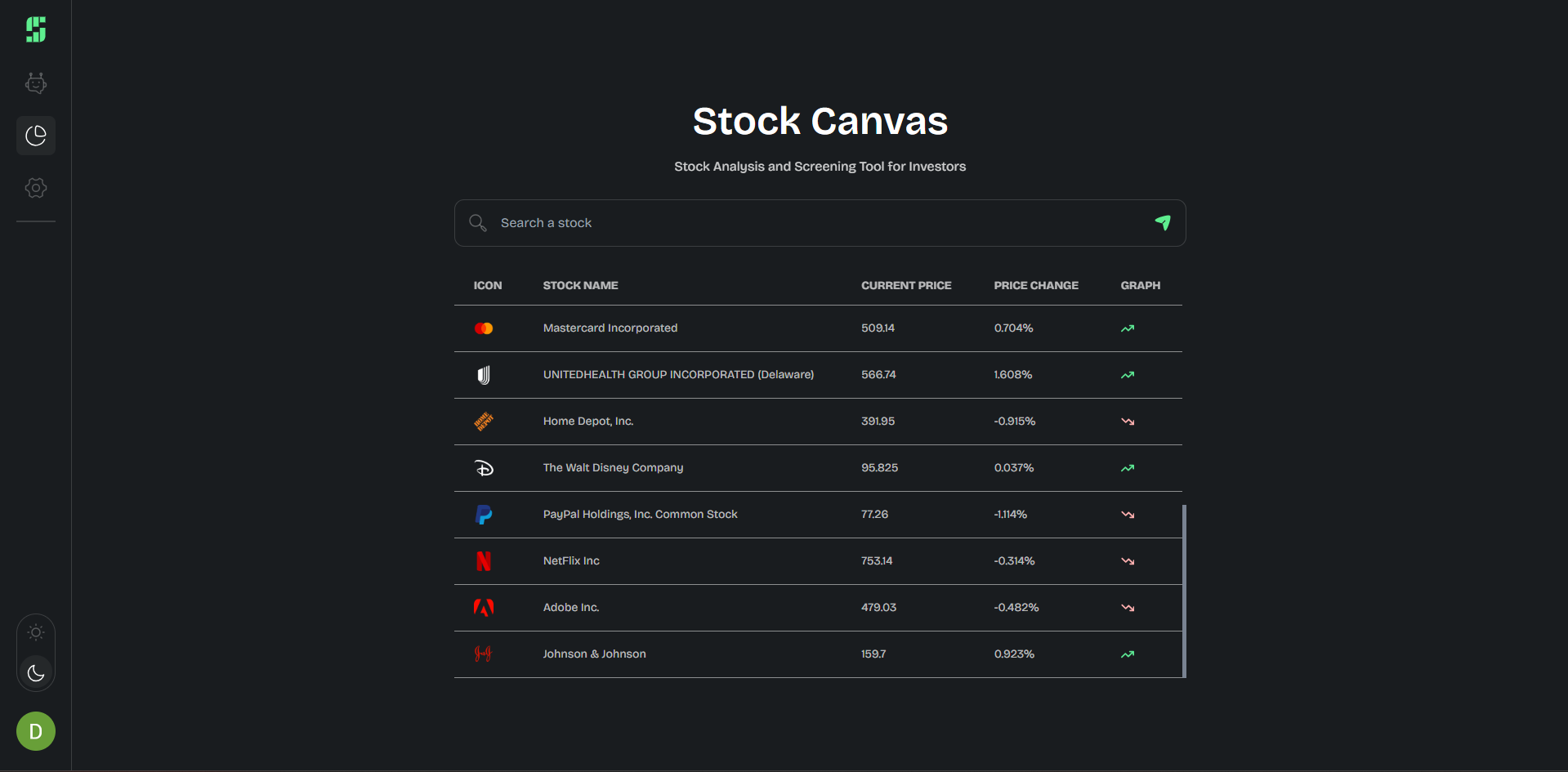The height and width of the screenshot is (772, 1568).
Task: Click price change -1.114%
Action: (x=1011, y=515)
